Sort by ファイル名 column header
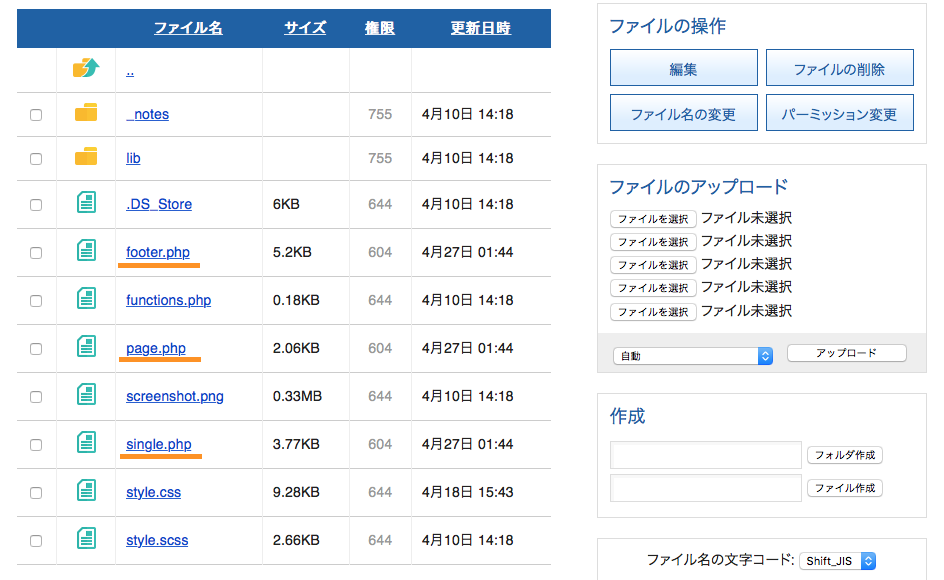 point(188,28)
